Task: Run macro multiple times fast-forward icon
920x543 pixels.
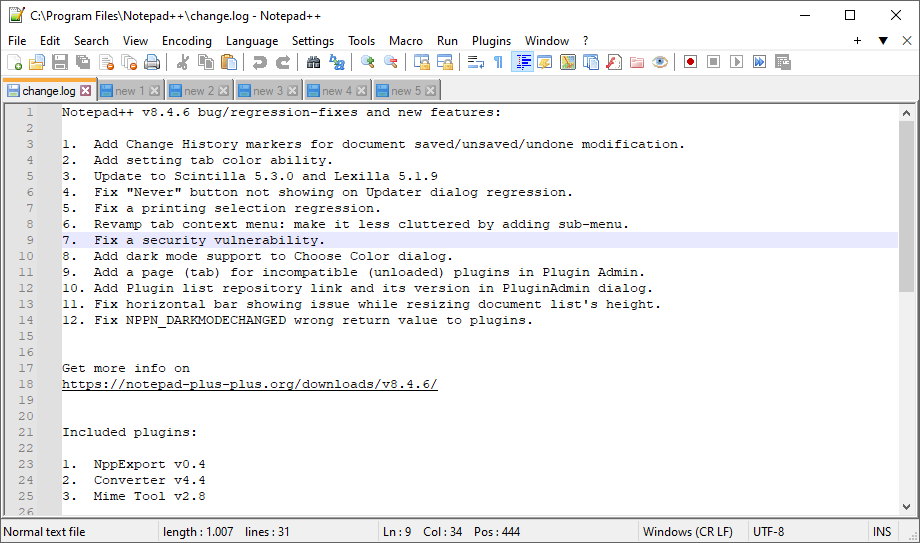Action: point(759,62)
